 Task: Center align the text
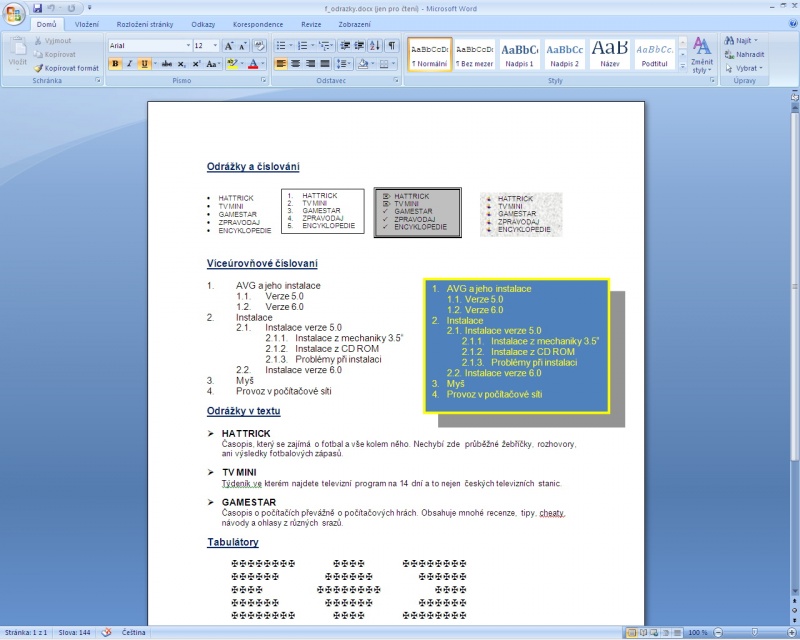pyautogui.click(x=295, y=64)
